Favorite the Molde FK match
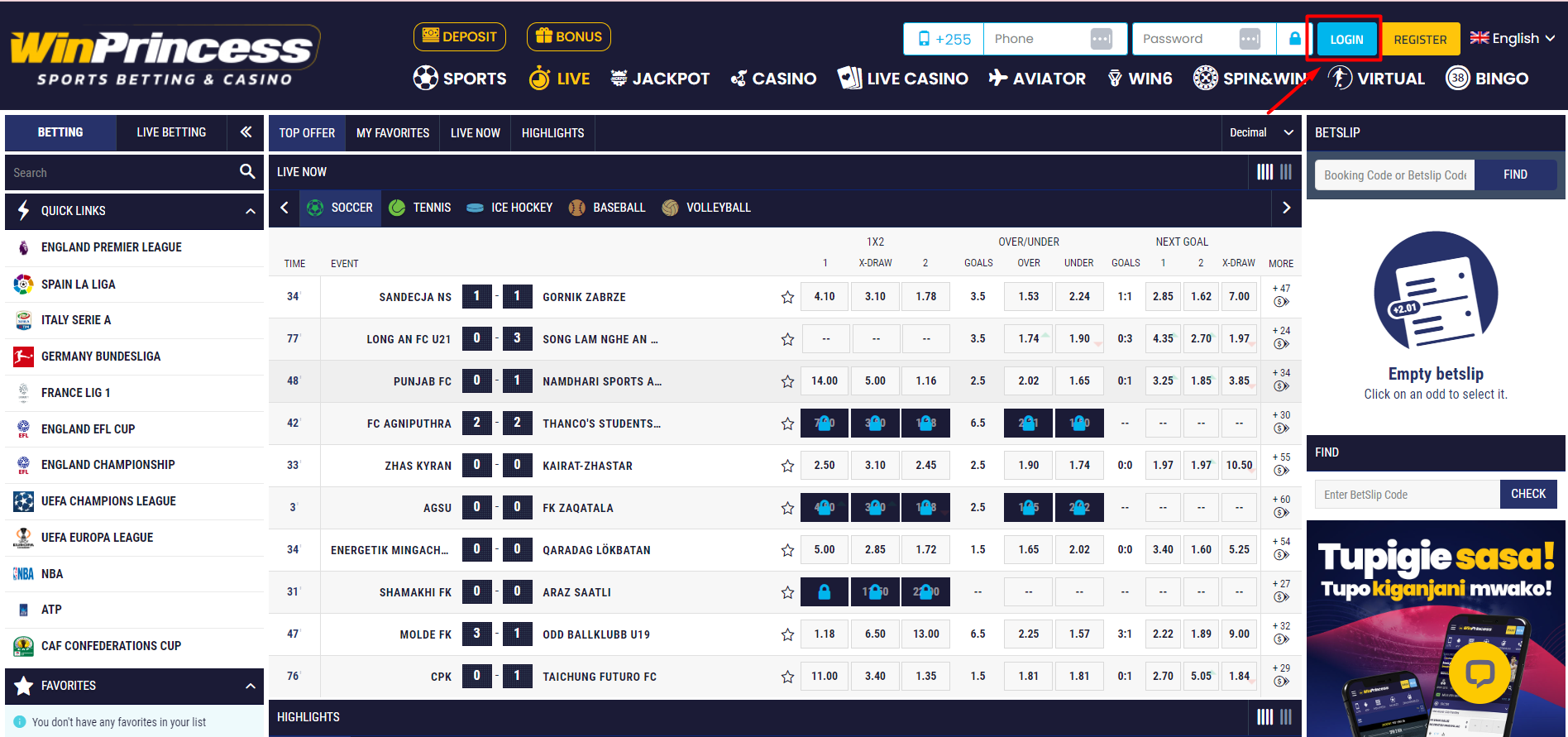 pyautogui.click(x=787, y=634)
